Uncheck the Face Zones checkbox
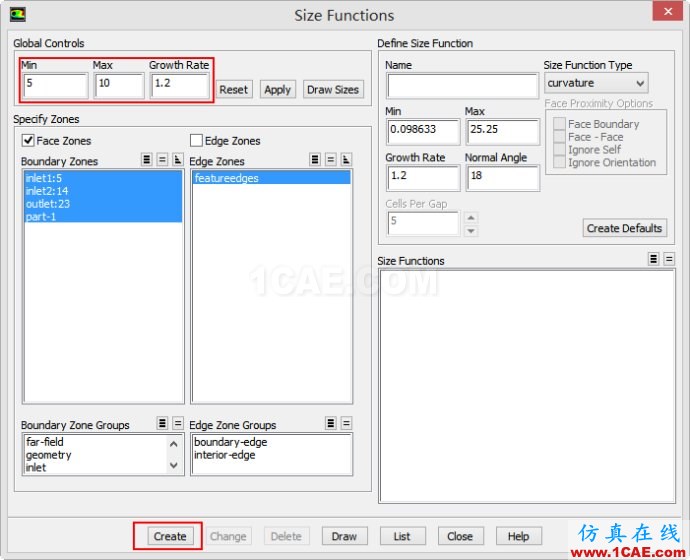 (28, 140)
